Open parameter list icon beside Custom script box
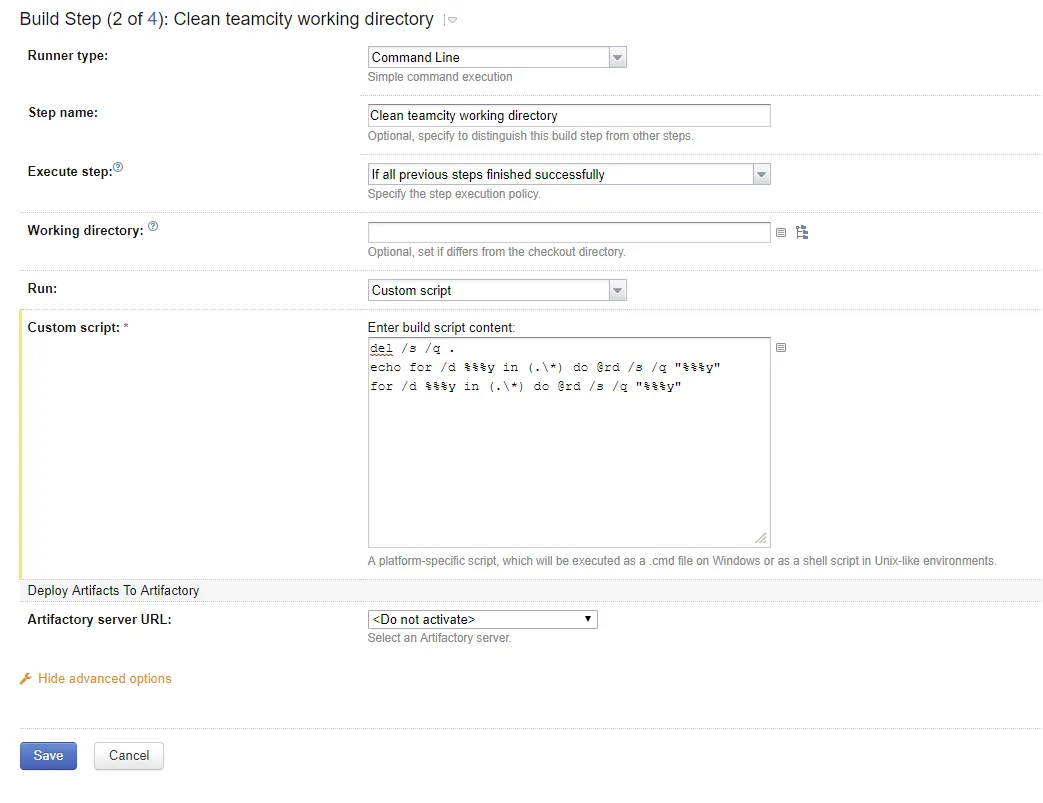This screenshot has width=1043, height=803. tap(781, 348)
